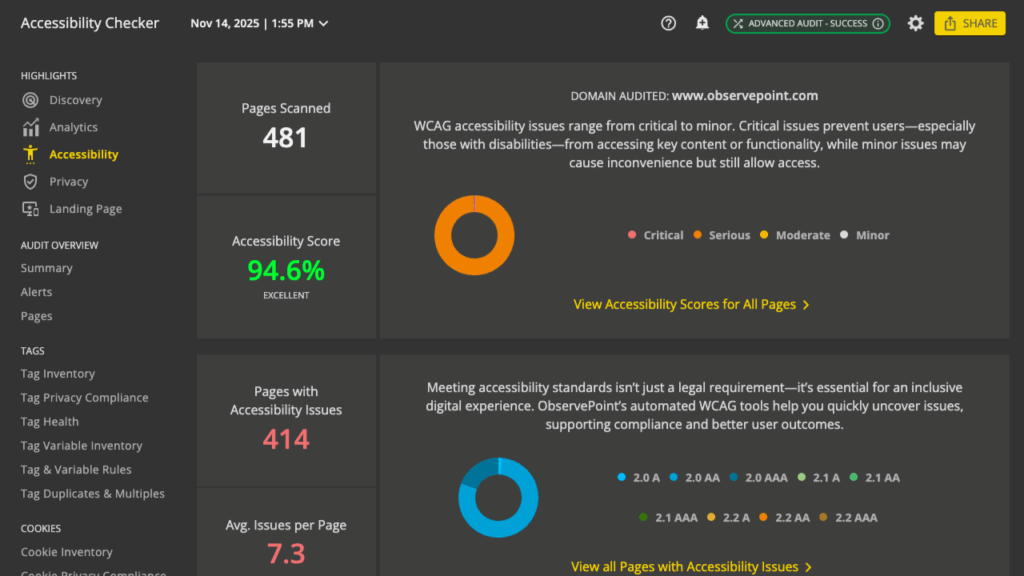Toggle the 2.0 AA legend entry
The image size is (1024, 576).
point(694,477)
